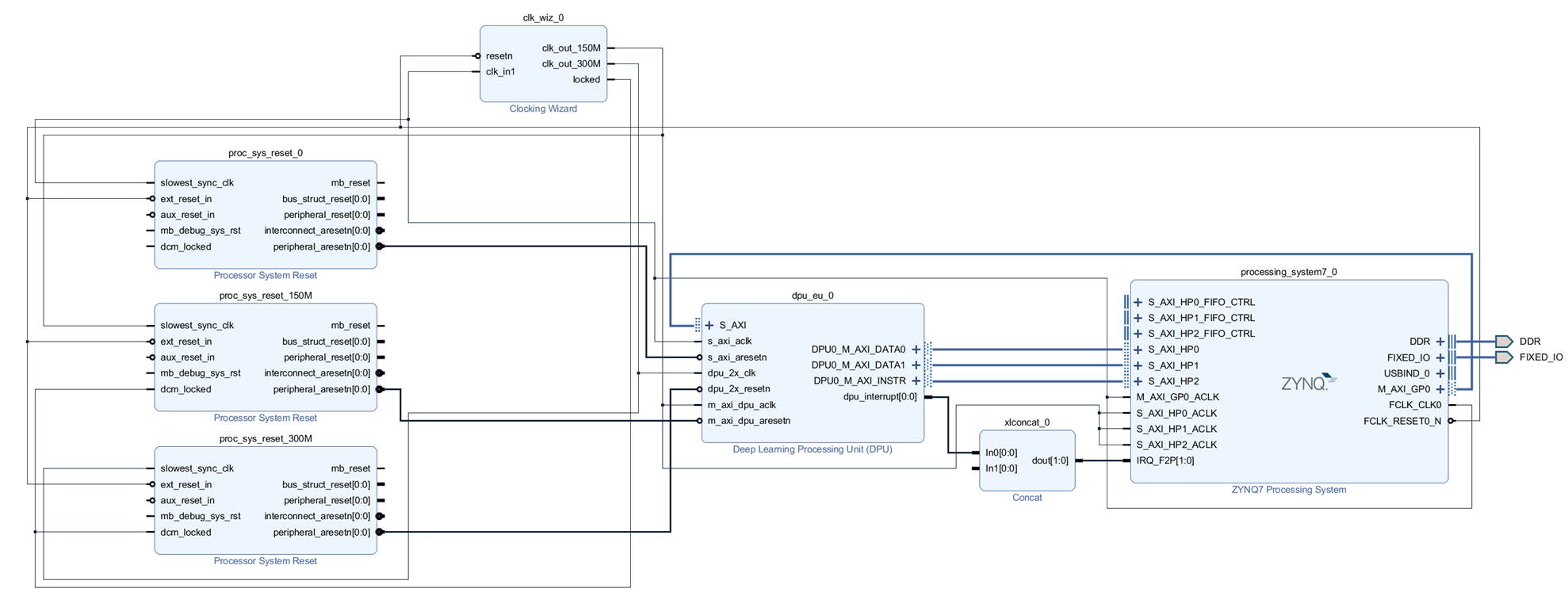
Task: Click interconnect_aresetn[0:0] on proc_sys_reset_300M
Action: 317,516
